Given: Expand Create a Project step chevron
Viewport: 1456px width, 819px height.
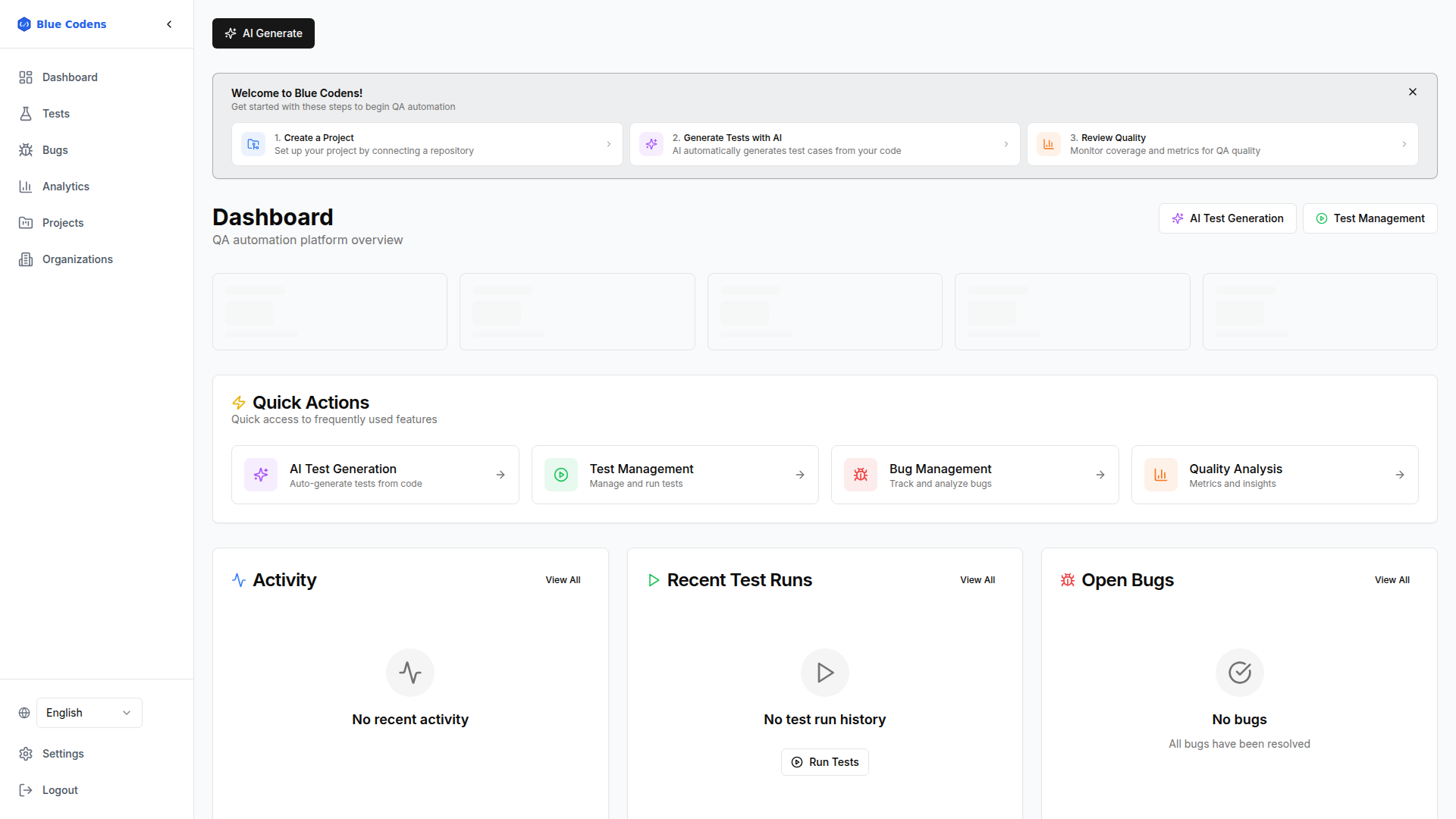Looking at the screenshot, I should point(609,144).
